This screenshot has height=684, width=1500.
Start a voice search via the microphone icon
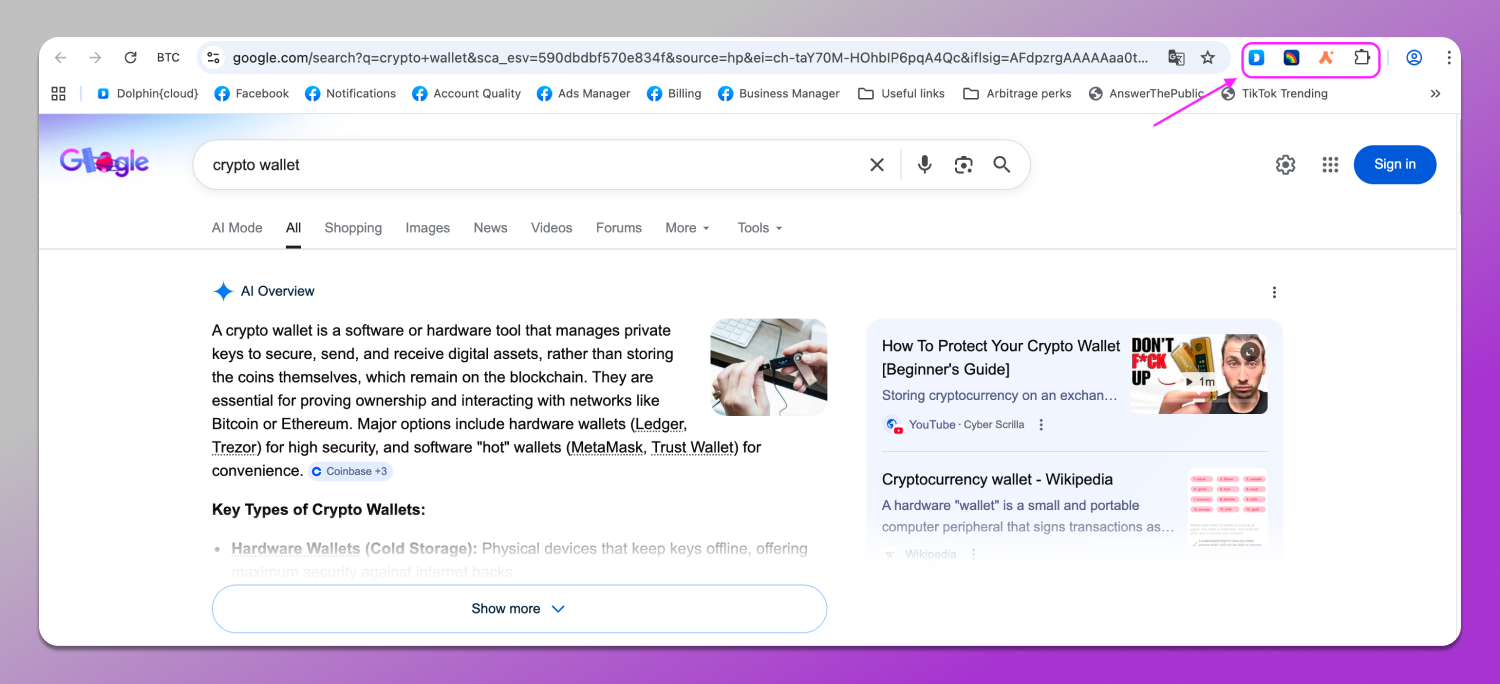(x=924, y=164)
